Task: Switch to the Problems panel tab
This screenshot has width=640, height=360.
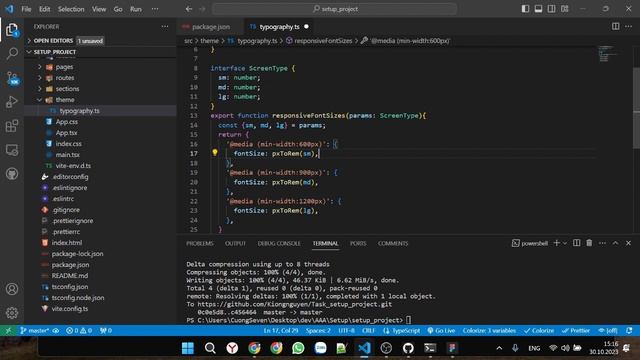Action: click(200, 243)
